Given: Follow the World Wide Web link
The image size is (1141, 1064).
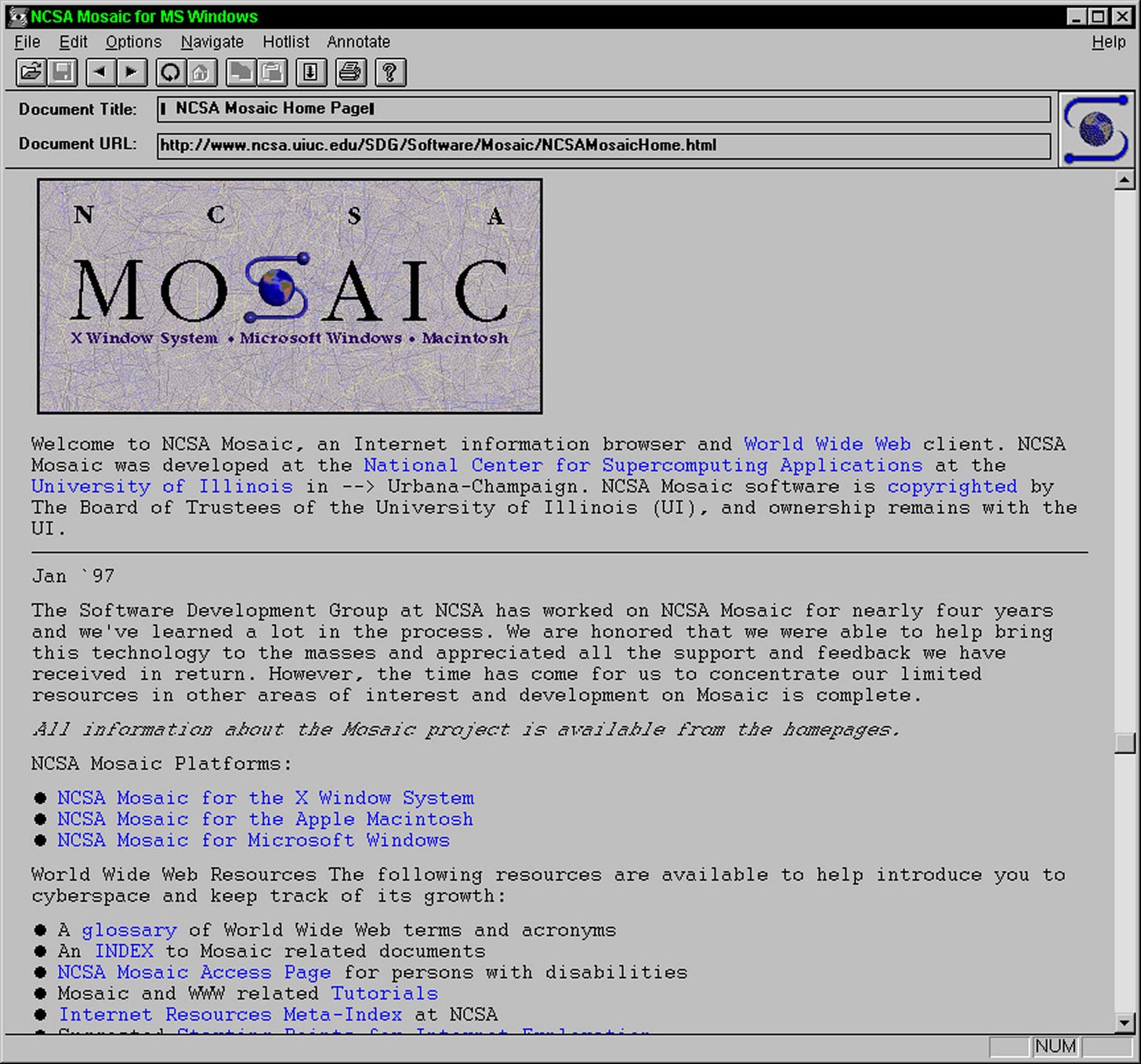Looking at the screenshot, I should pos(826,443).
